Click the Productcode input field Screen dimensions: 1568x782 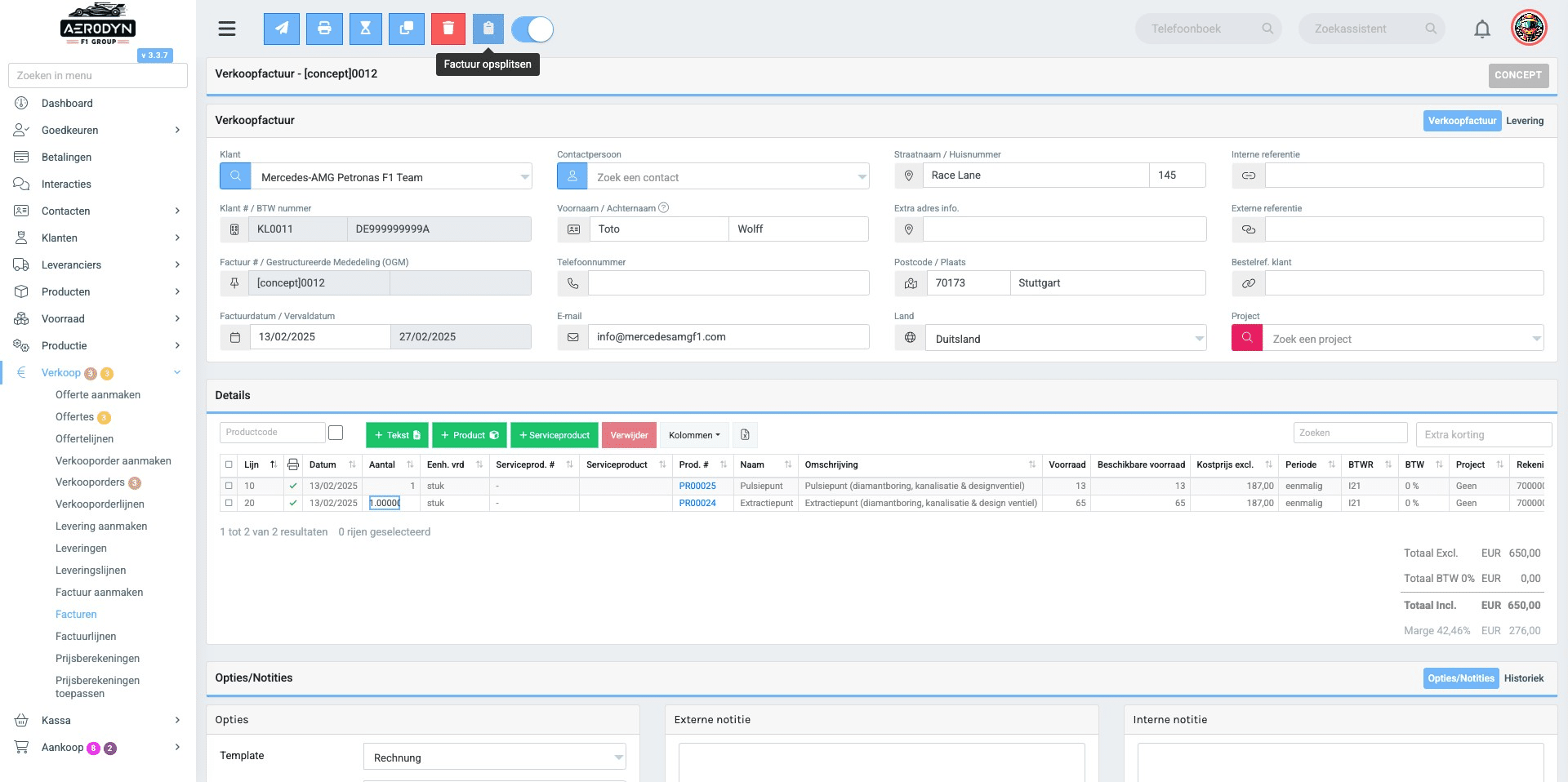[x=273, y=433]
